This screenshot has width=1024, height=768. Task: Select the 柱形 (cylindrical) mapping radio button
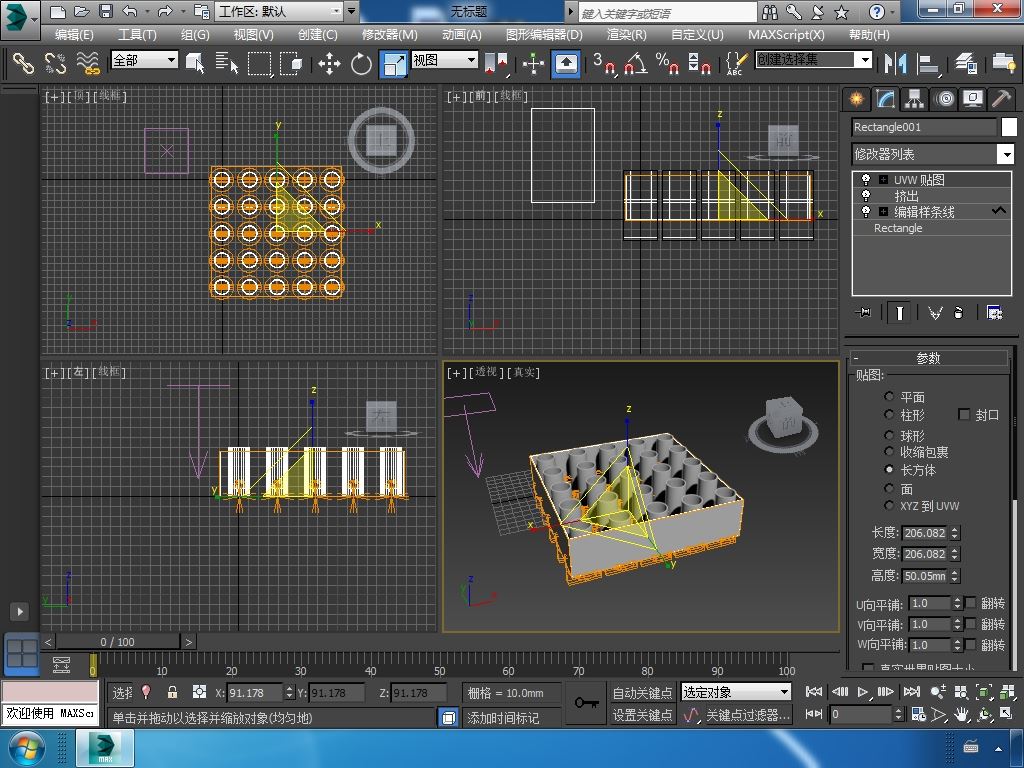(889, 414)
